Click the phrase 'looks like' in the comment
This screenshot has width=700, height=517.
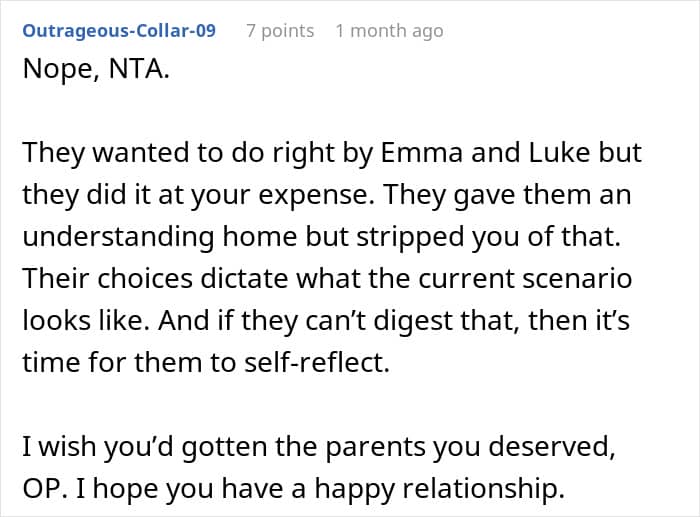86,321
